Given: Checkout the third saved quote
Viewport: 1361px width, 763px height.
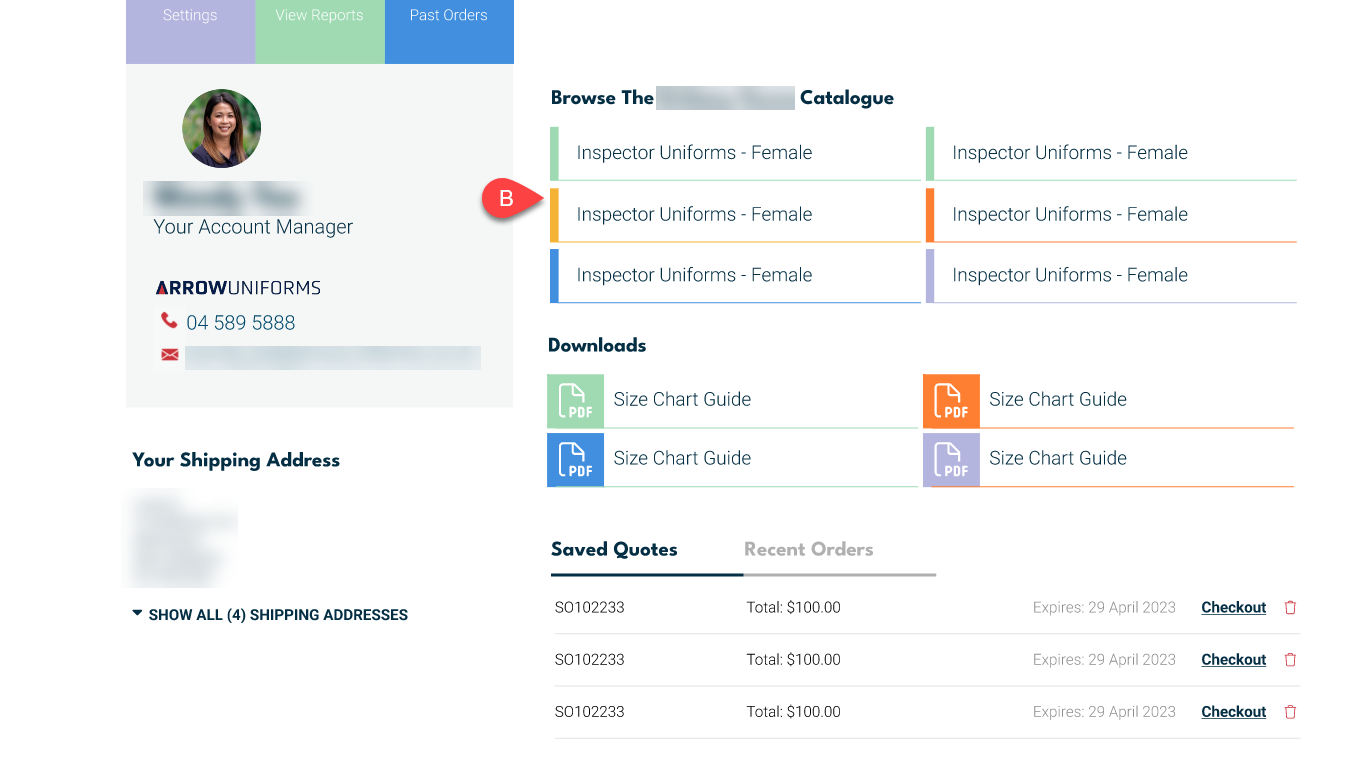Looking at the screenshot, I should pyautogui.click(x=1233, y=712).
